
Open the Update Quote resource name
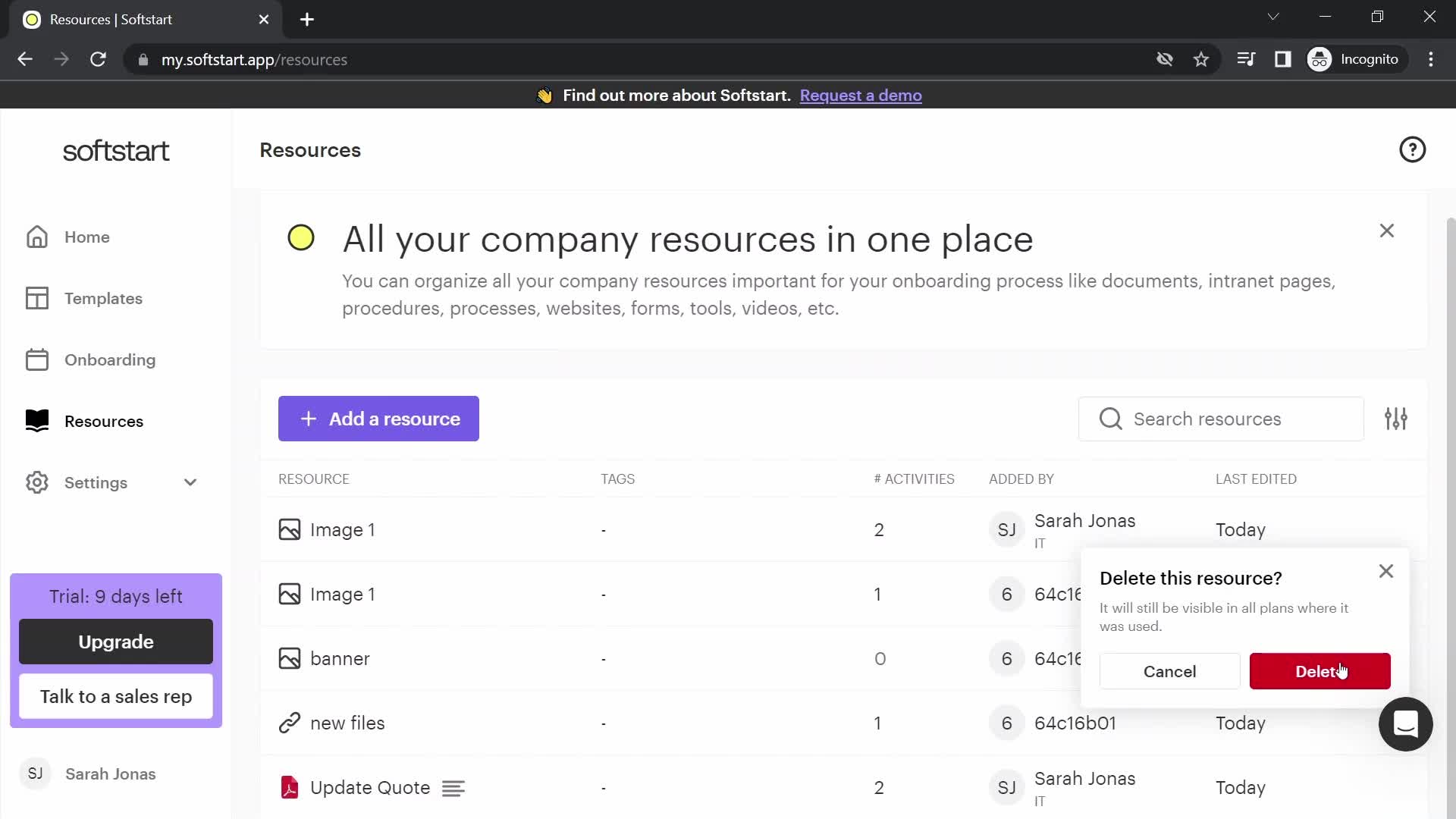click(370, 787)
